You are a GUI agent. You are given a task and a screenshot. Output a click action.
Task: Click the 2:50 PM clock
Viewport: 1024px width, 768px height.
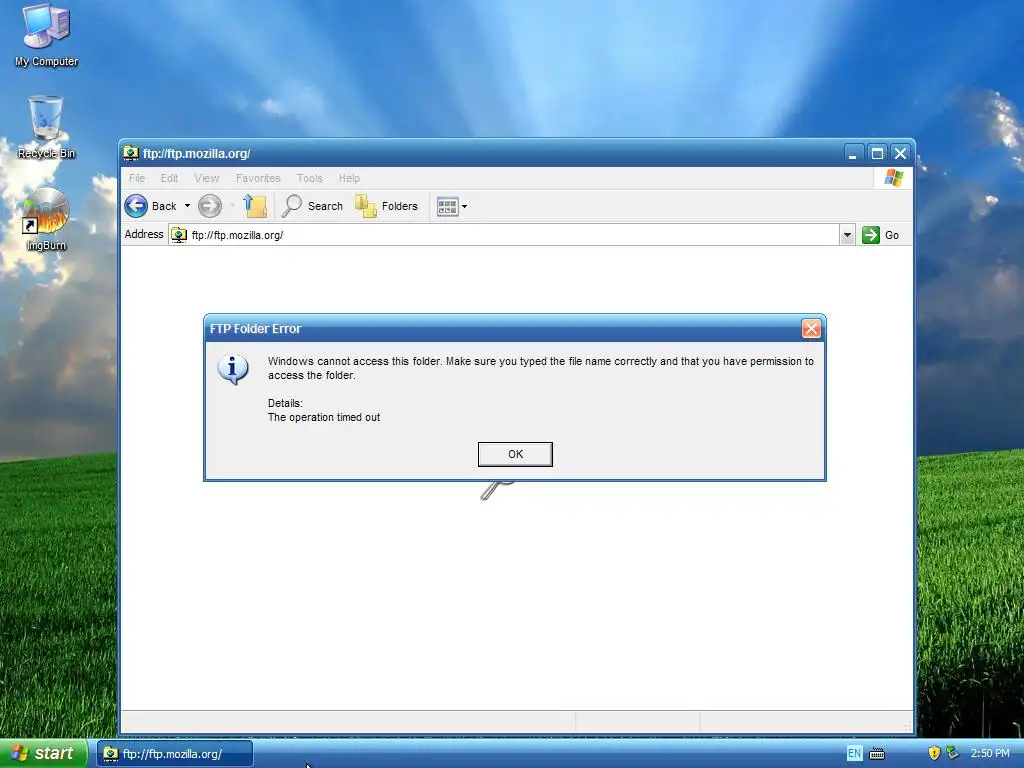tap(990, 754)
